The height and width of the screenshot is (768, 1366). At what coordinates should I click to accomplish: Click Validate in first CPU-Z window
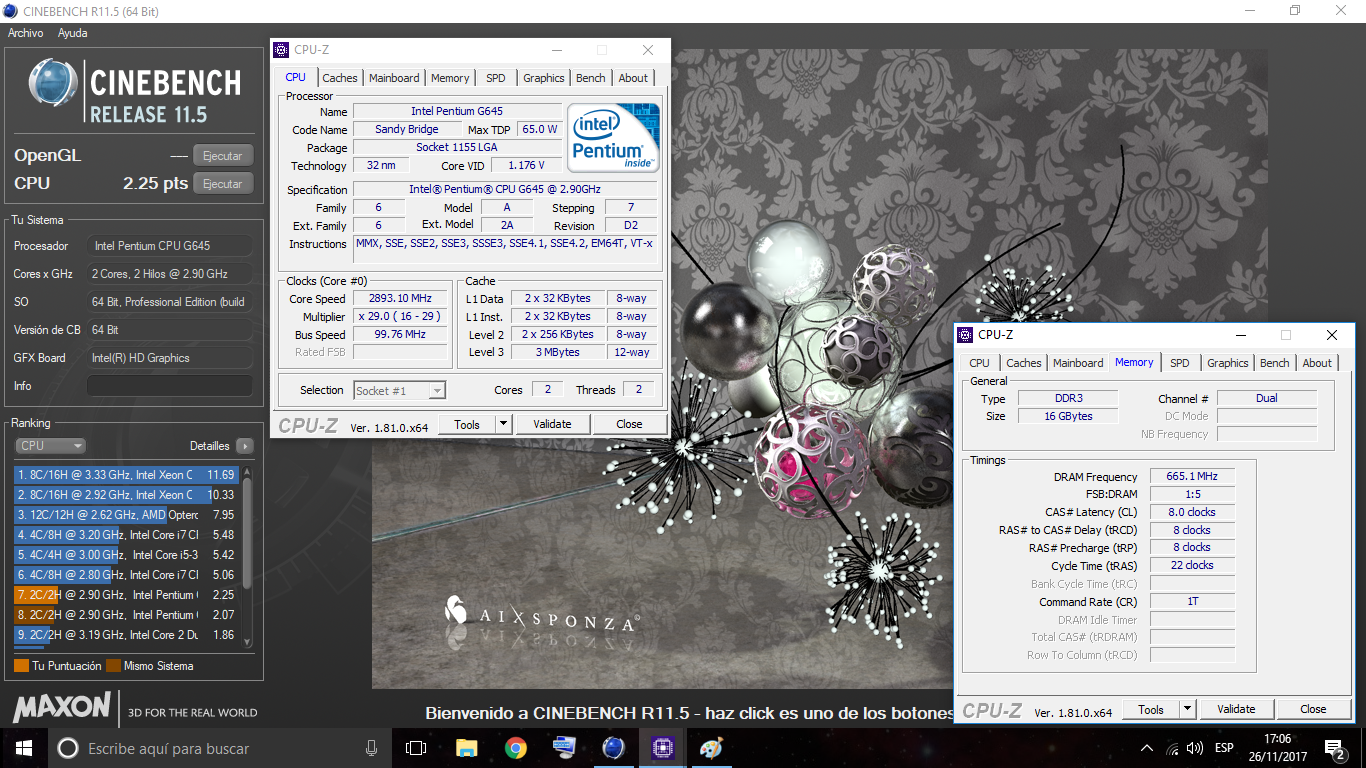(552, 424)
